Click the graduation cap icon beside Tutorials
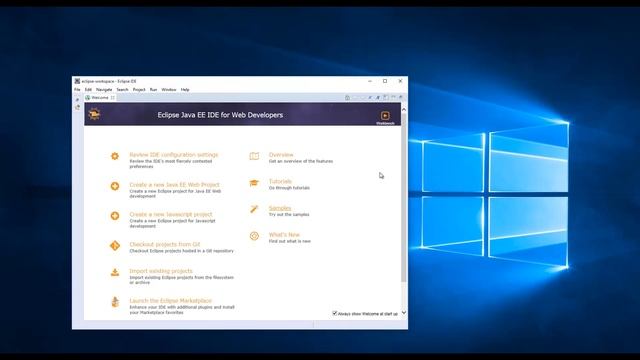This screenshot has width=640, height=360. pos(254,183)
